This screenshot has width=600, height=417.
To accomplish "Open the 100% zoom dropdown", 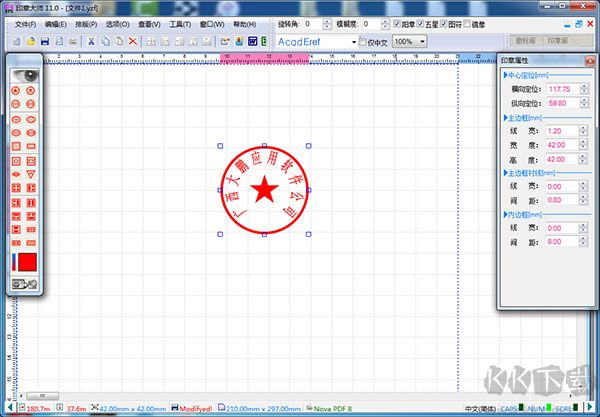I will coord(422,41).
